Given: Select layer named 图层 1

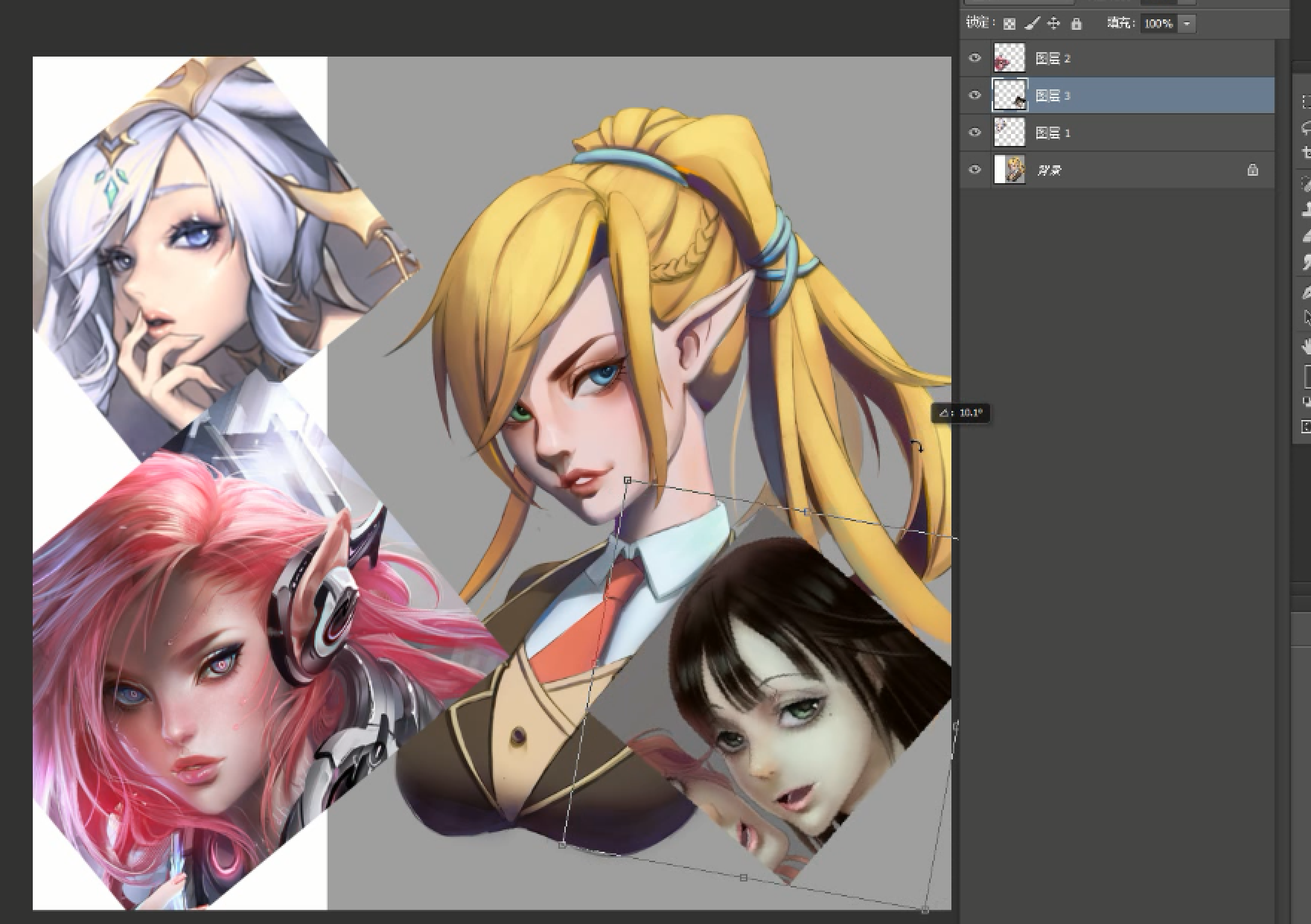Looking at the screenshot, I should [1053, 133].
